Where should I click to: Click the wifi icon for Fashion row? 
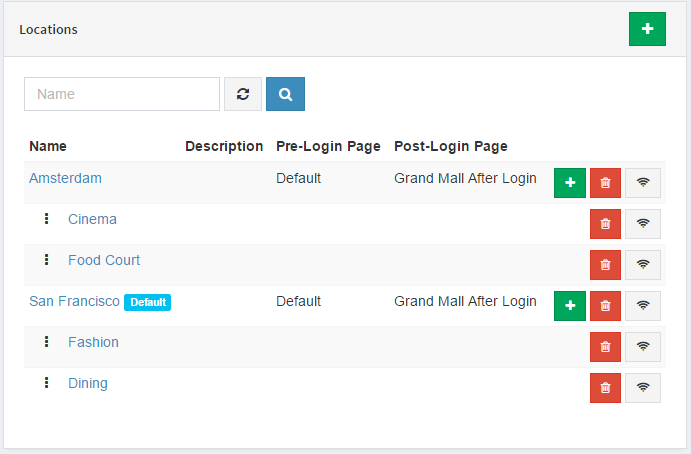click(643, 347)
